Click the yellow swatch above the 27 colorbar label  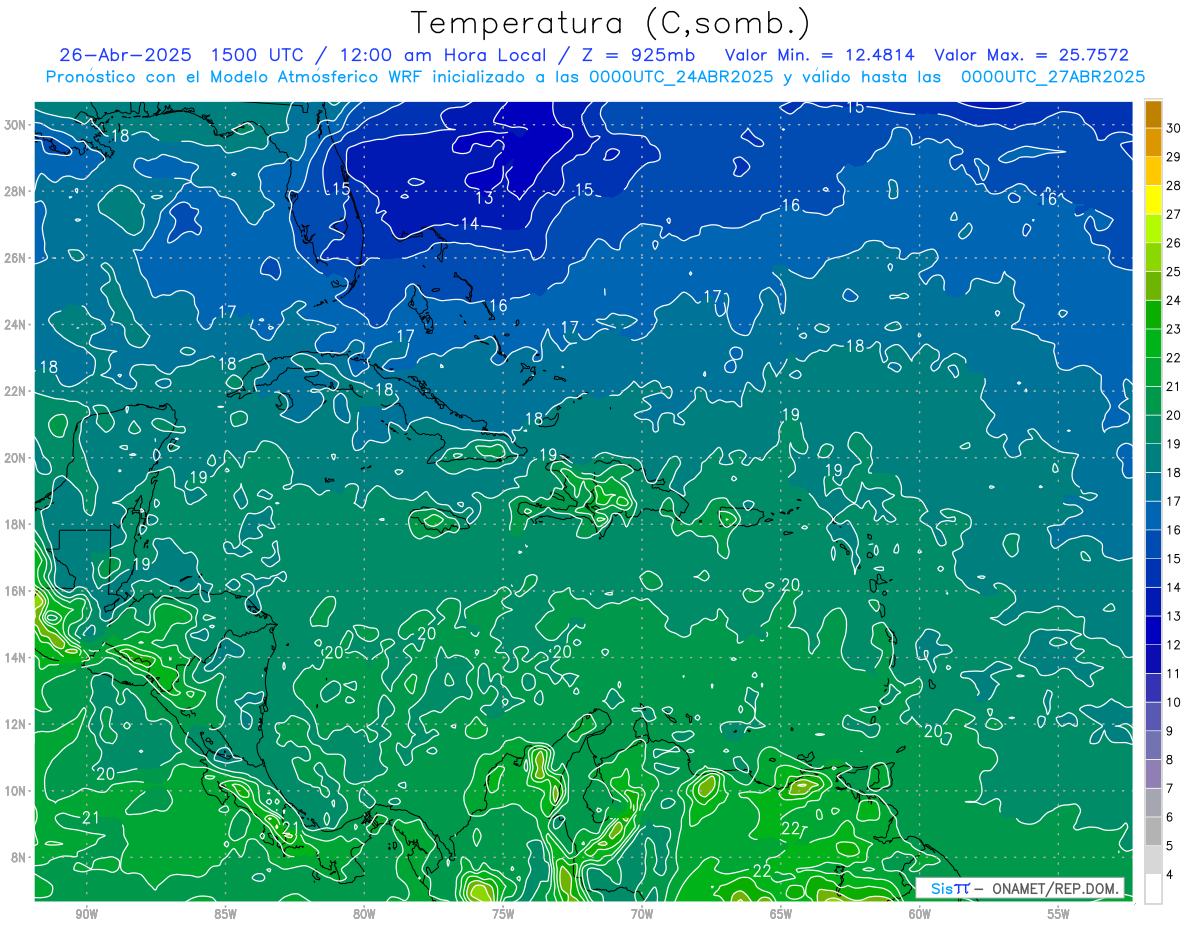1153,200
